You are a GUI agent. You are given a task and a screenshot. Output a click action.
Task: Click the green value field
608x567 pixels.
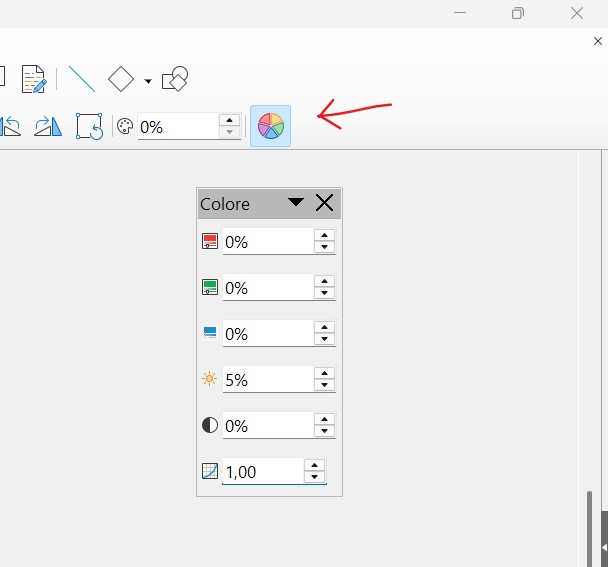[x=268, y=287]
